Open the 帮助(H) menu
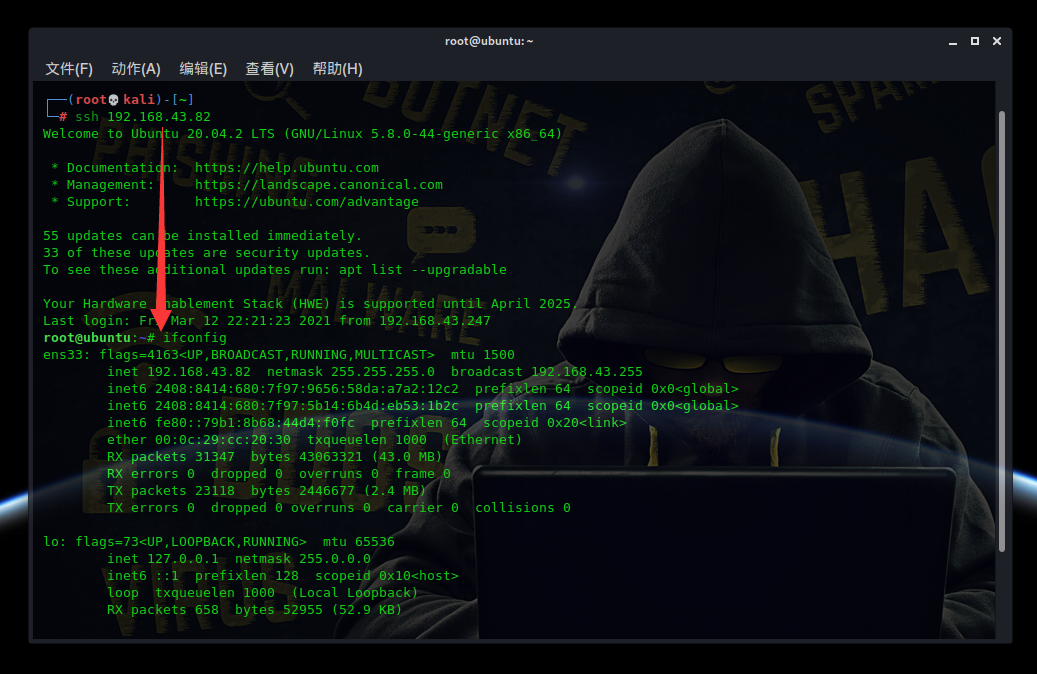 click(337, 69)
